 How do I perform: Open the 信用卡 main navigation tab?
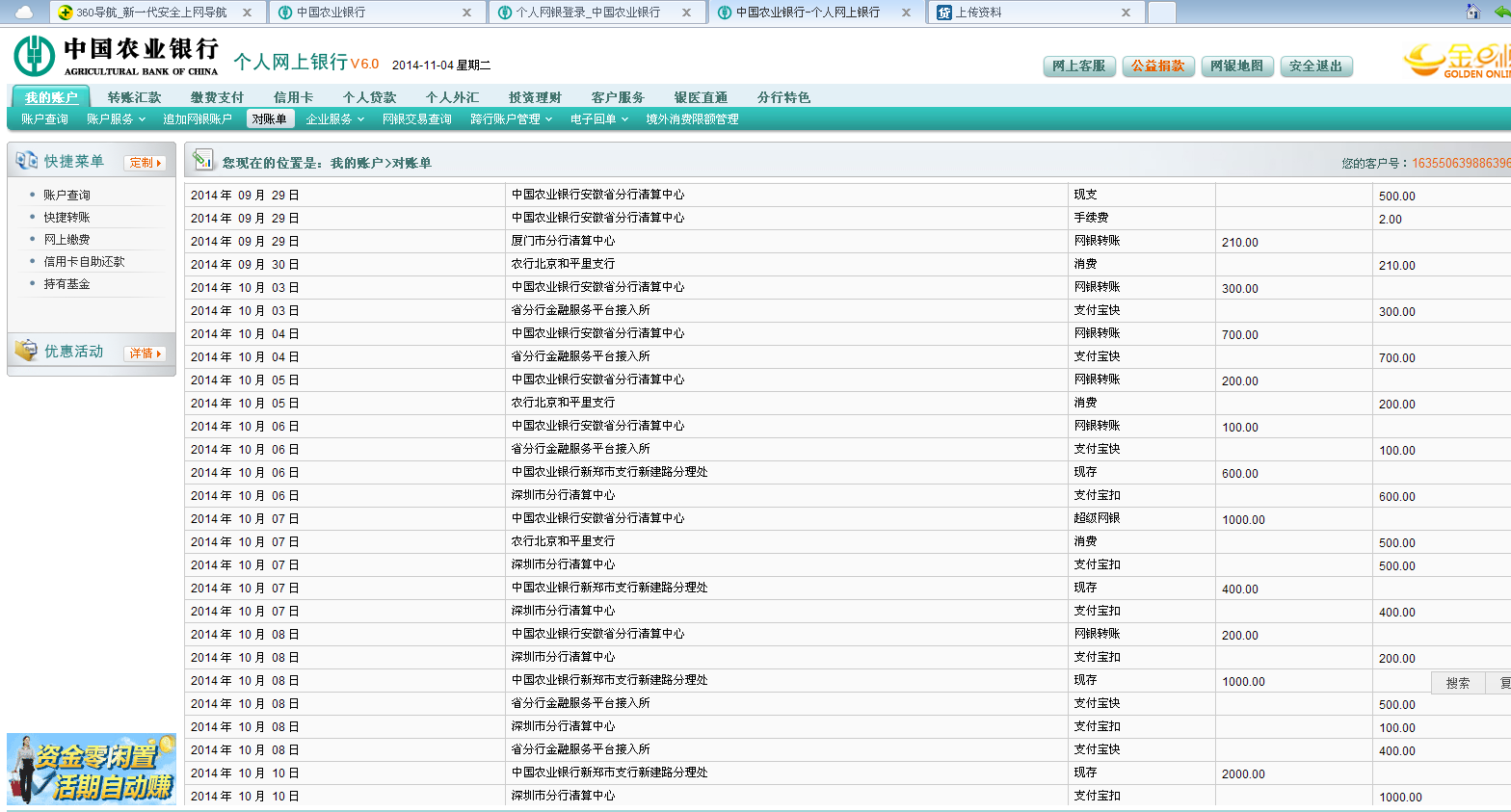pyautogui.click(x=293, y=97)
